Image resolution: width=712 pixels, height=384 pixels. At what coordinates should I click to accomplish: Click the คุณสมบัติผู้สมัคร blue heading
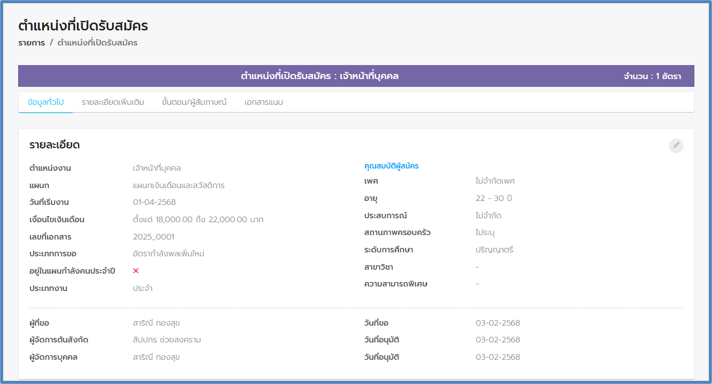tap(391, 166)
